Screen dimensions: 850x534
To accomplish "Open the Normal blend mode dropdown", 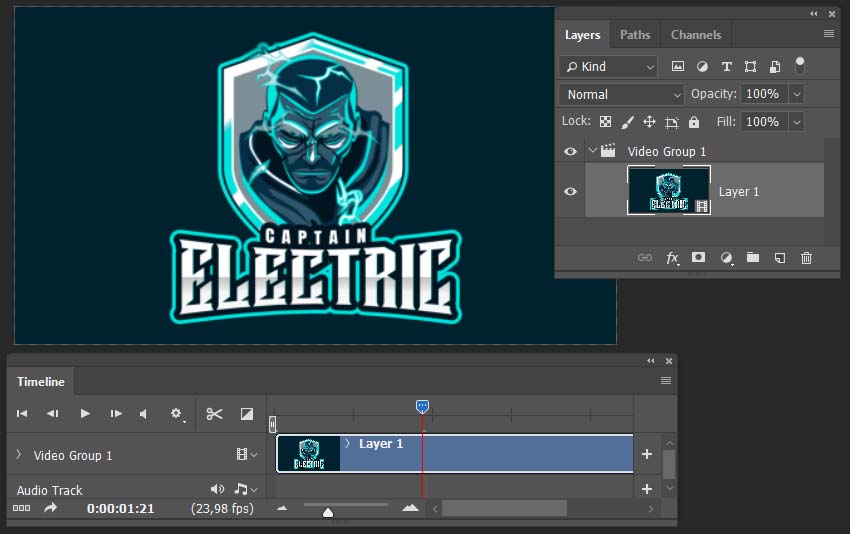I will [x=621, y=94].
